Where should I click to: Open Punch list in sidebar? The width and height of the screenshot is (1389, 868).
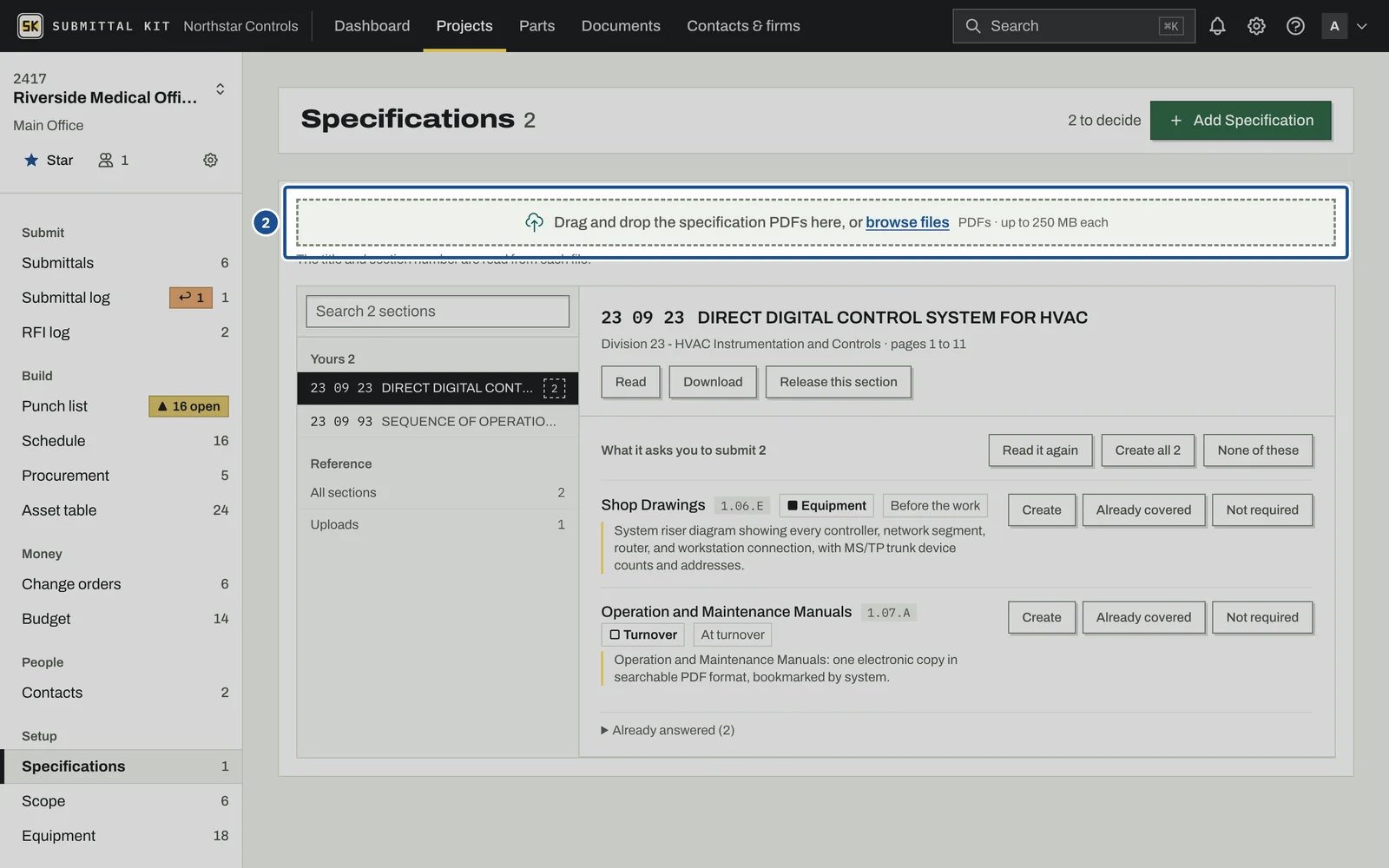click(122, 406)
